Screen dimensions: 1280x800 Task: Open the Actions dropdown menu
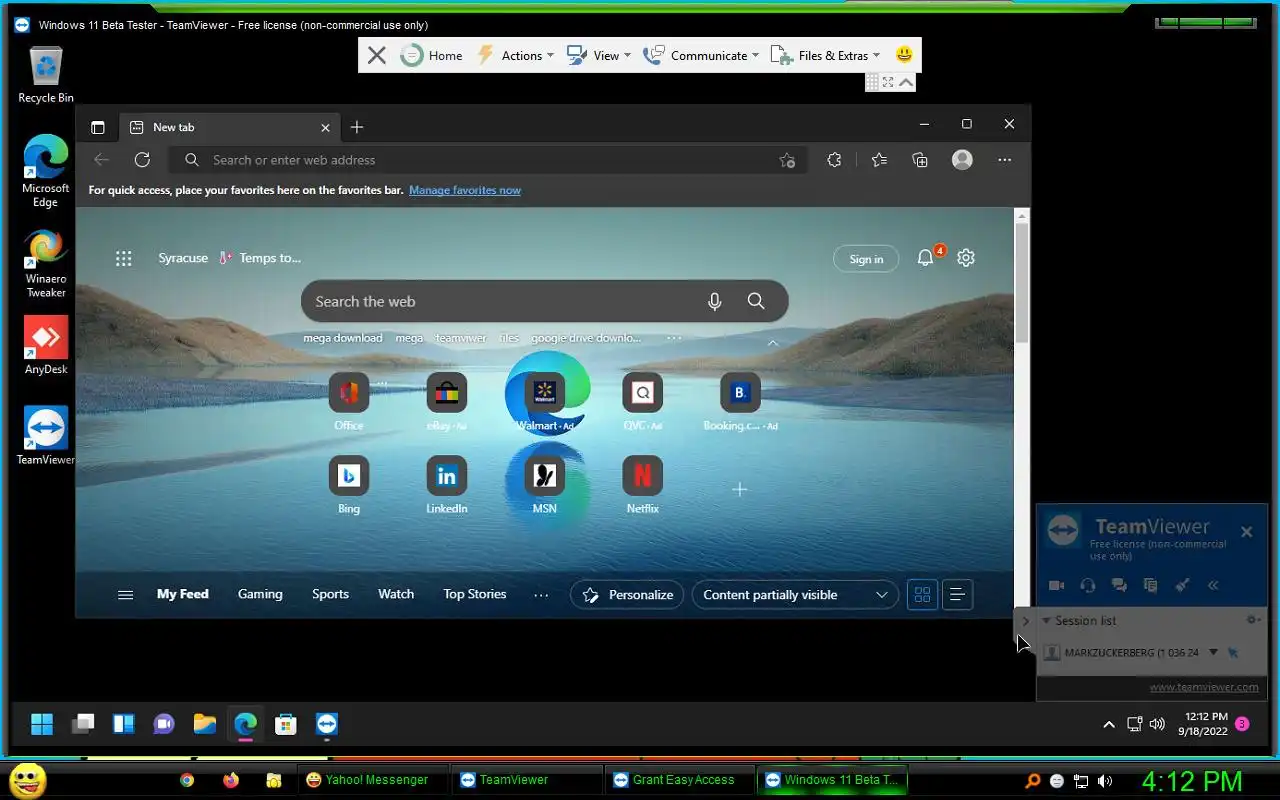[515, 56]
